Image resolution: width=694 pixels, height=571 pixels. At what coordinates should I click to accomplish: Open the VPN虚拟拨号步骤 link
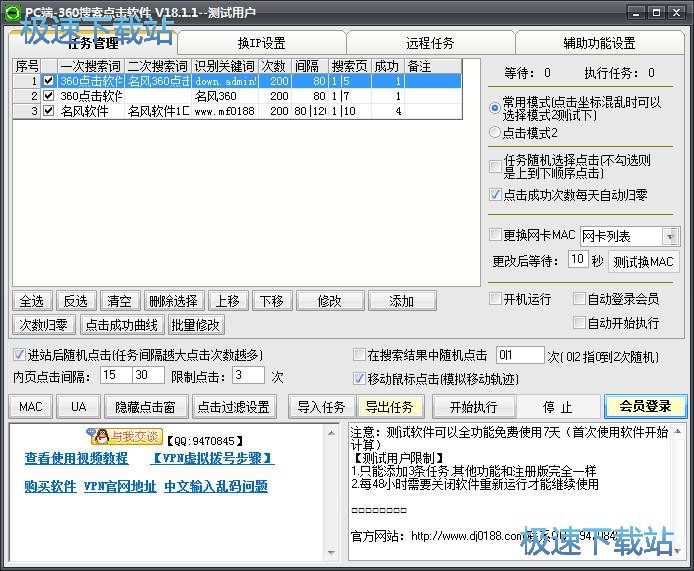click(x=212, y=458)
